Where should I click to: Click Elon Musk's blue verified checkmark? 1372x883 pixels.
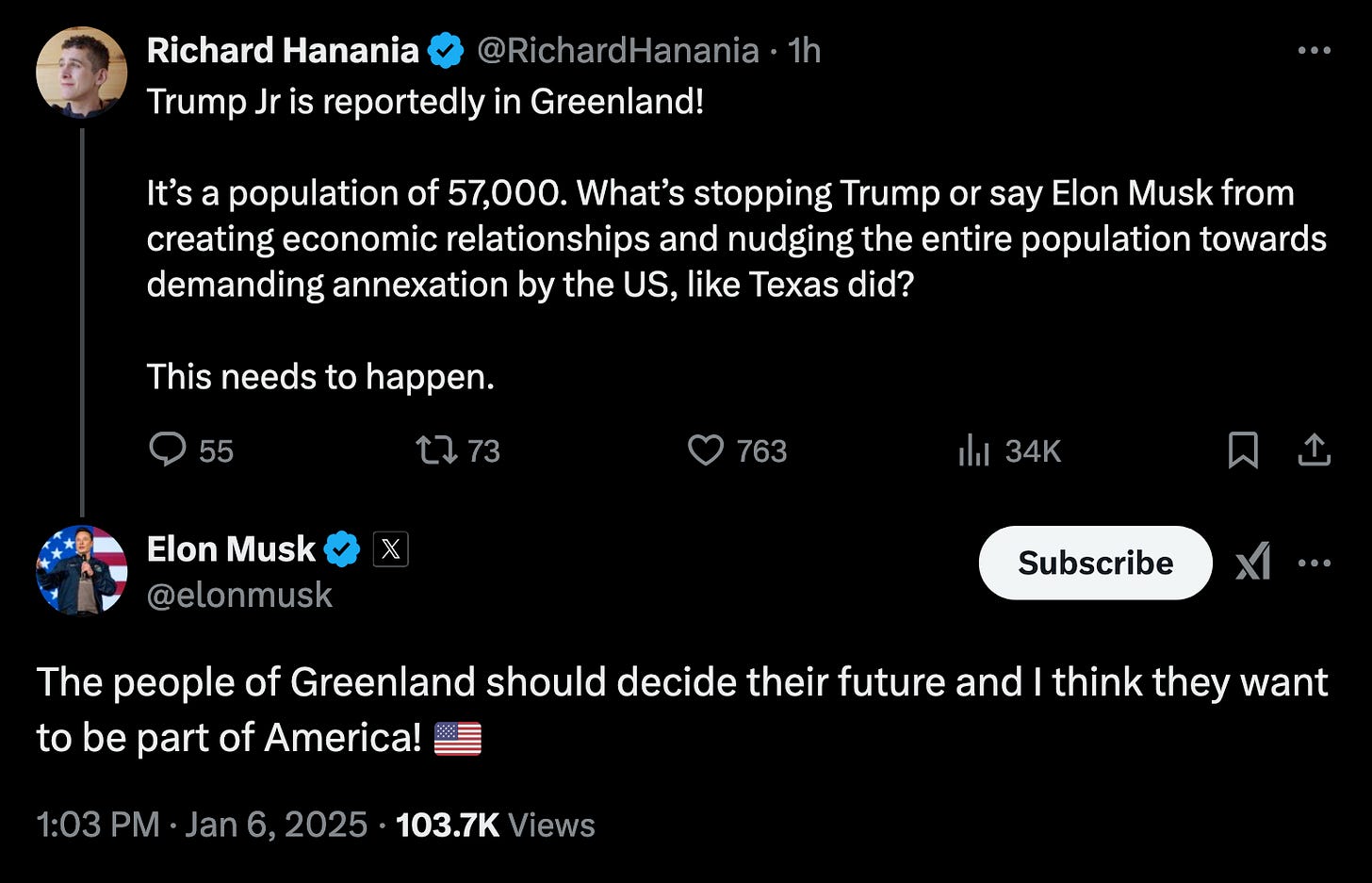click(x=342, y=548)
